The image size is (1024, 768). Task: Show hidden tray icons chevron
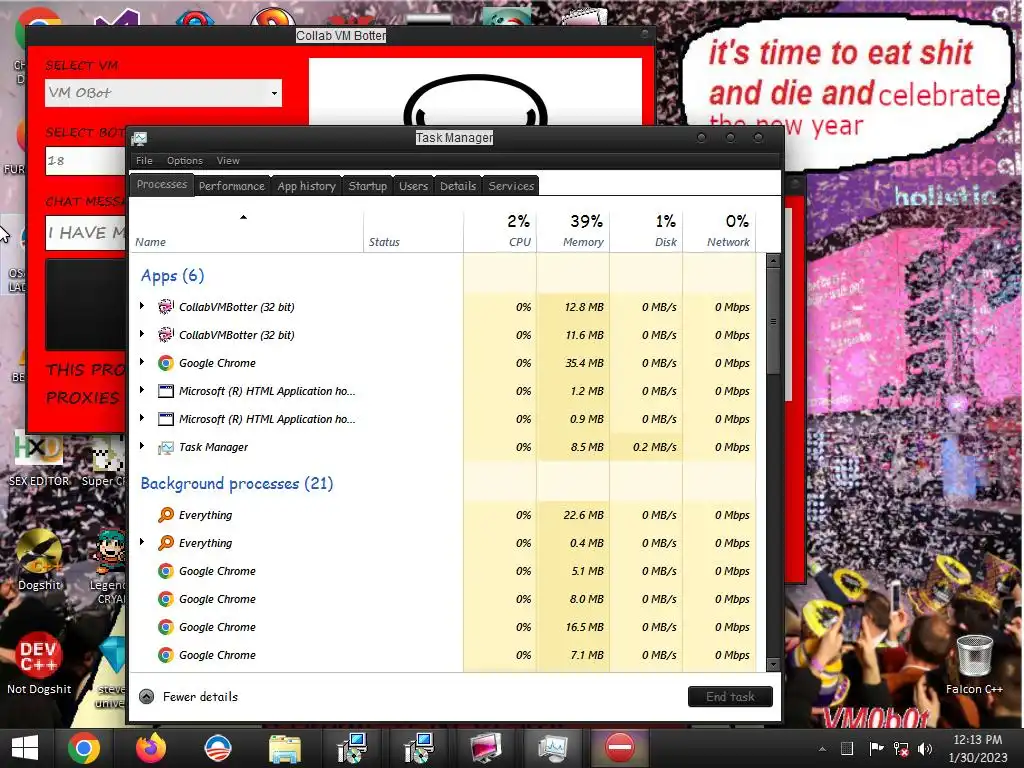pos(822,749)
